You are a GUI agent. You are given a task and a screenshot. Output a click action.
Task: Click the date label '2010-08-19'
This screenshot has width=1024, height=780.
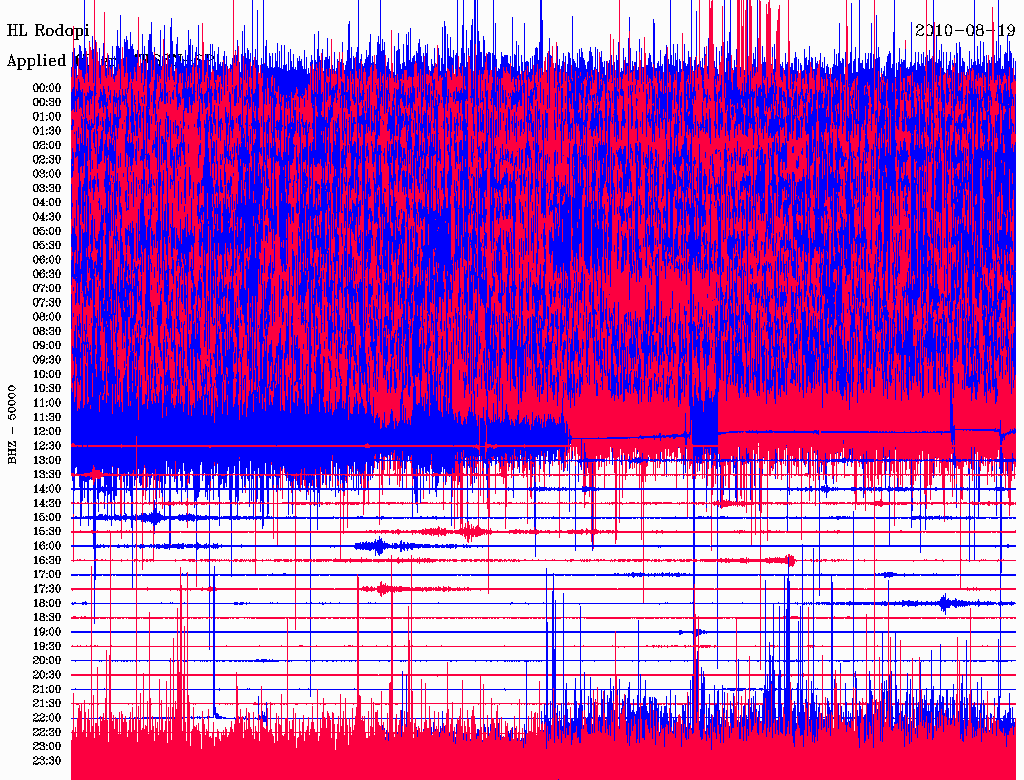click(965, 30)
